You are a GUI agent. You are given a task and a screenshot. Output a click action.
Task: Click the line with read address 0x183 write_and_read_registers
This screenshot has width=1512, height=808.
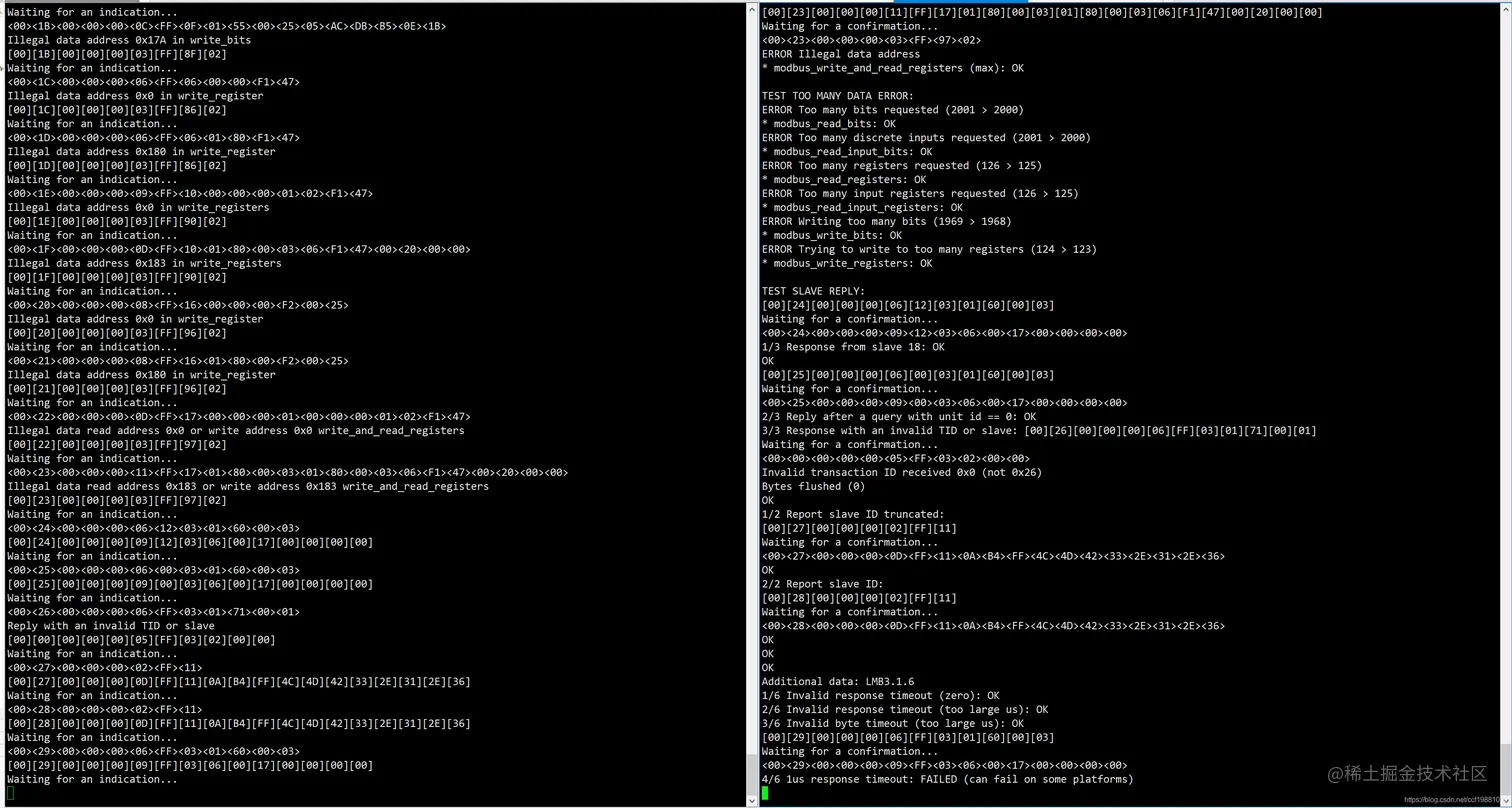tap(248, 486)
